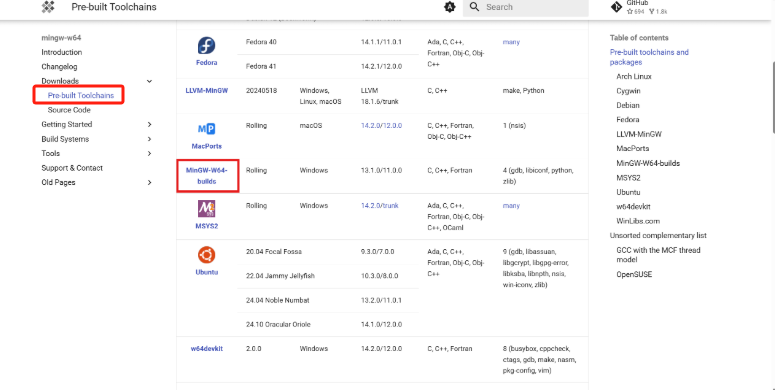
Task: Jump to Debian in contents
Action: pos(628,105)
